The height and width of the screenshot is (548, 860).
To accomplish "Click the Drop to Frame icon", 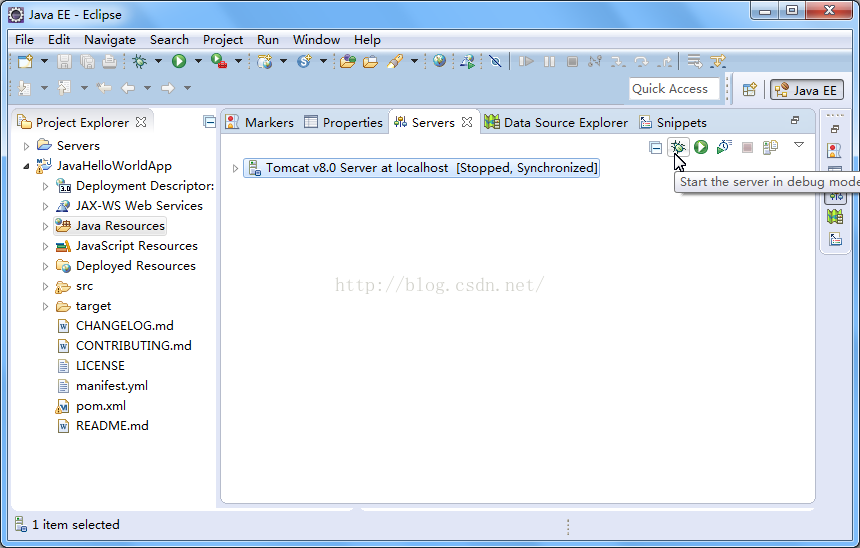I will coord(694,61).
